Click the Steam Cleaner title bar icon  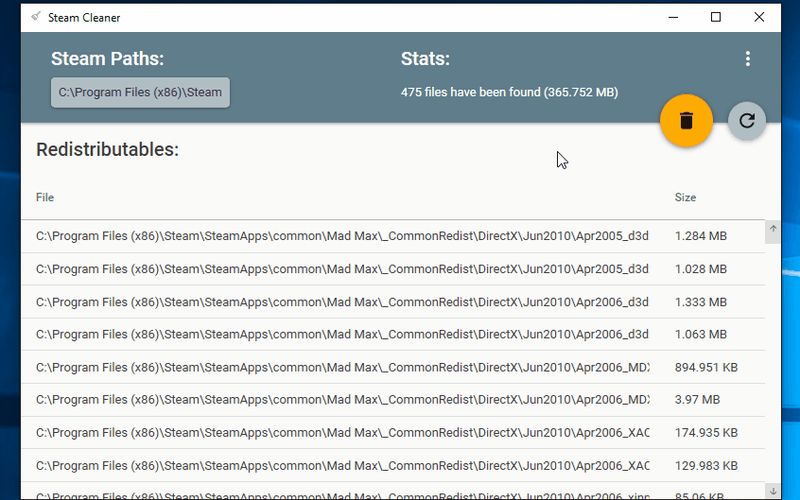click(36, 17)
